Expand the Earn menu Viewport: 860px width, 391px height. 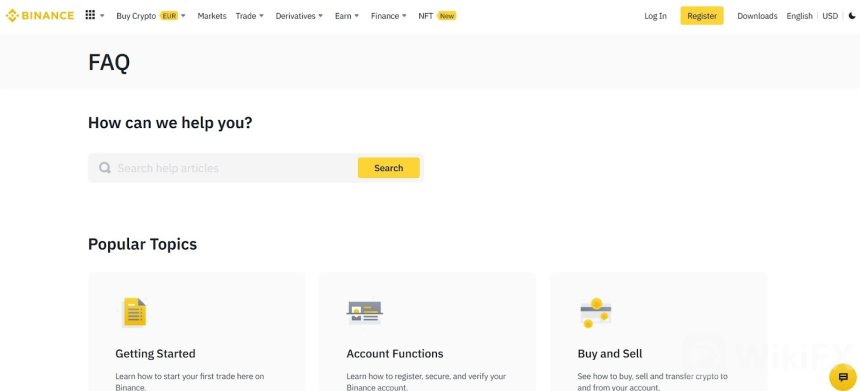[347, 16]
